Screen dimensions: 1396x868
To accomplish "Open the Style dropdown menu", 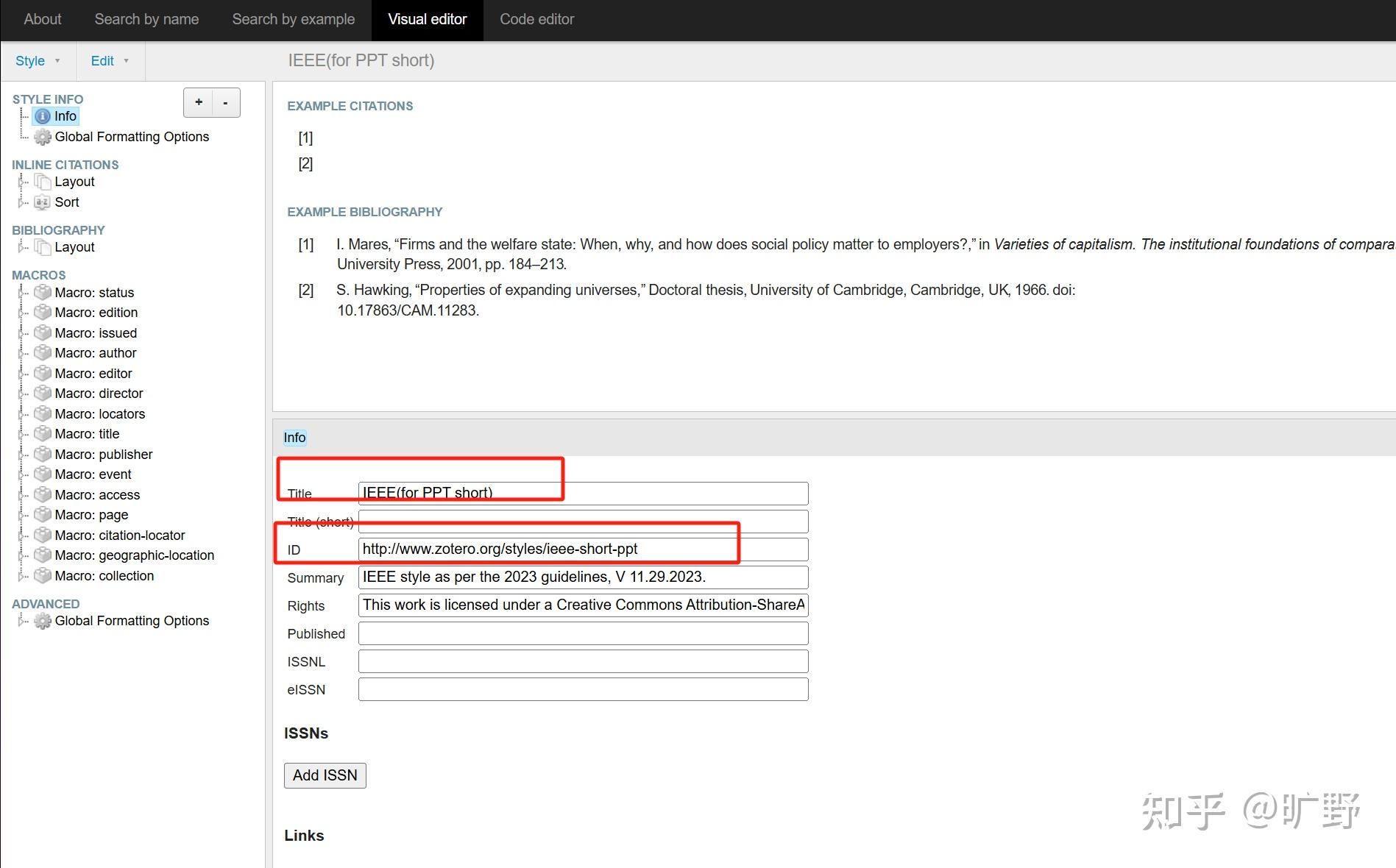I will [x=36, y=60].
